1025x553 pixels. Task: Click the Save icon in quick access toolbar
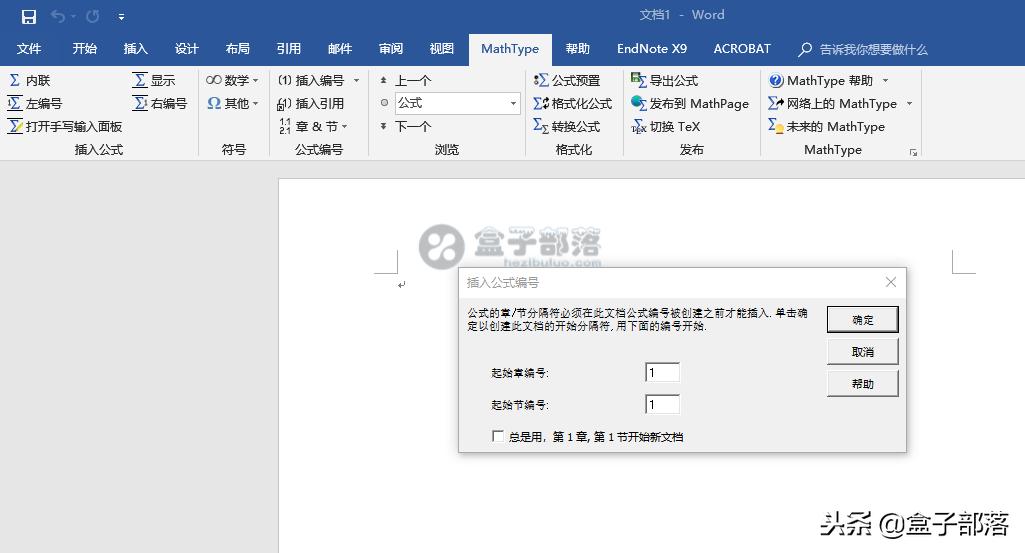[x=29, y=17]
